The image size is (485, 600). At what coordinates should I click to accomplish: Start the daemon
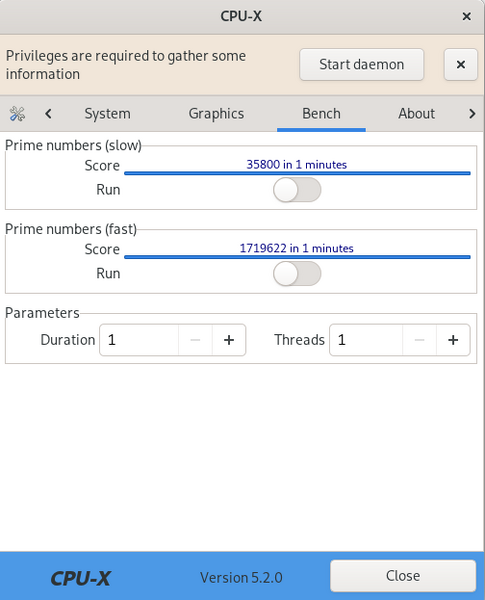[x=361, y=64]
